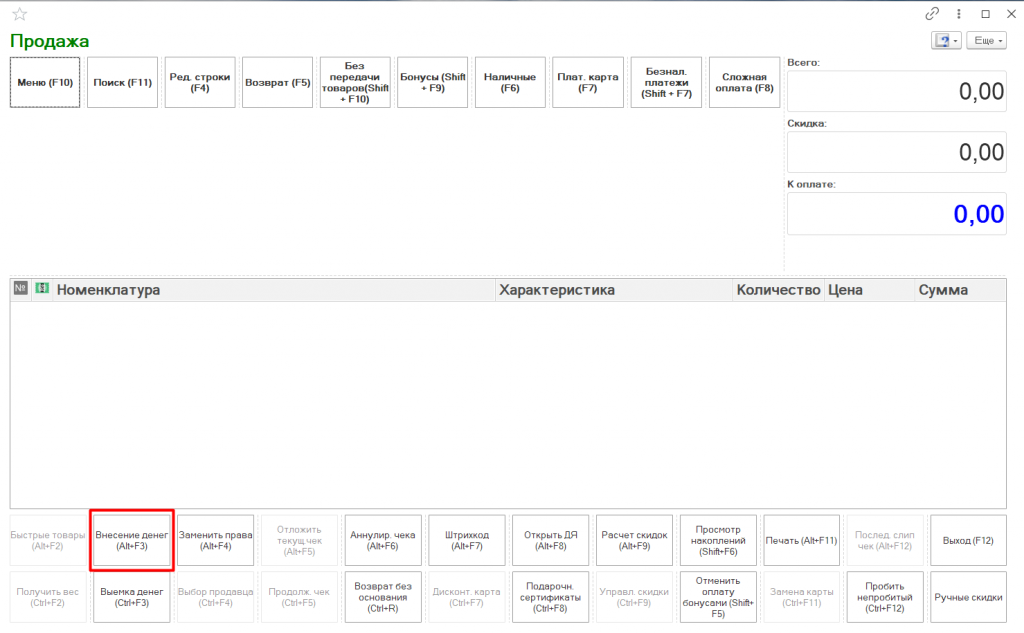Click the К оплате amount field
The height and width of the screenshot is (633, 1024).
pyautogui.click(x=896, y=214)
